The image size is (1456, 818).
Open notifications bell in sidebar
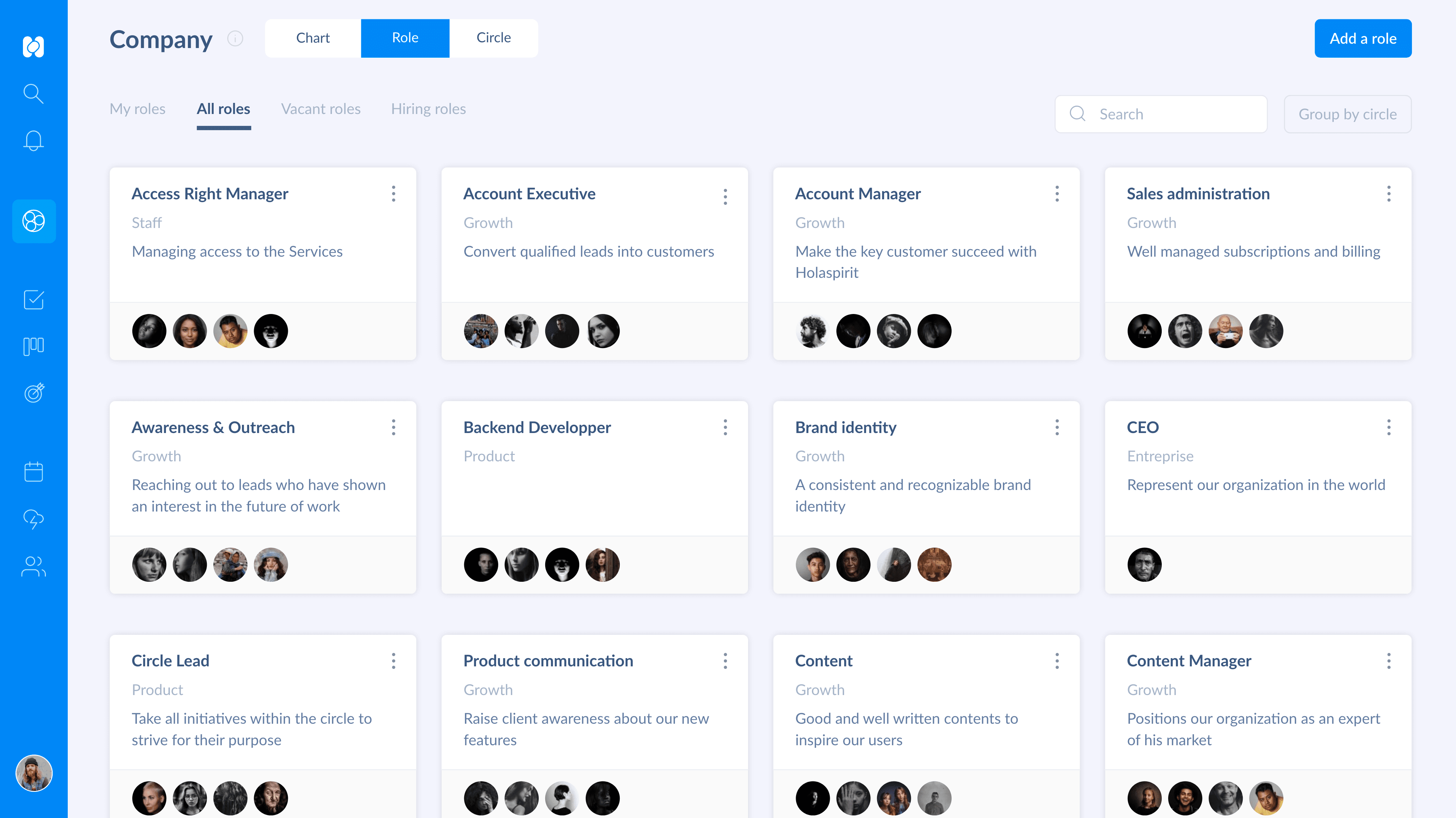pos(33,140)
